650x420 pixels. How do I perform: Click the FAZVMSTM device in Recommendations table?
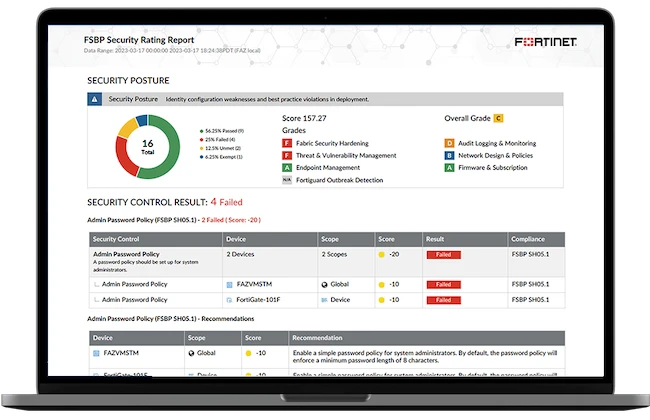pyautogui.click(x=120, y=353)
